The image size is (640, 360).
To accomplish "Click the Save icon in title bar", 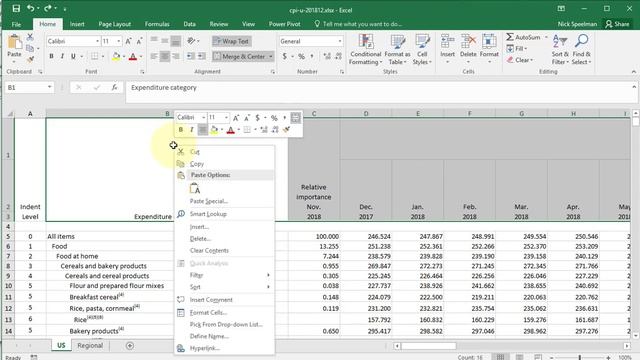I will point(16,9).
